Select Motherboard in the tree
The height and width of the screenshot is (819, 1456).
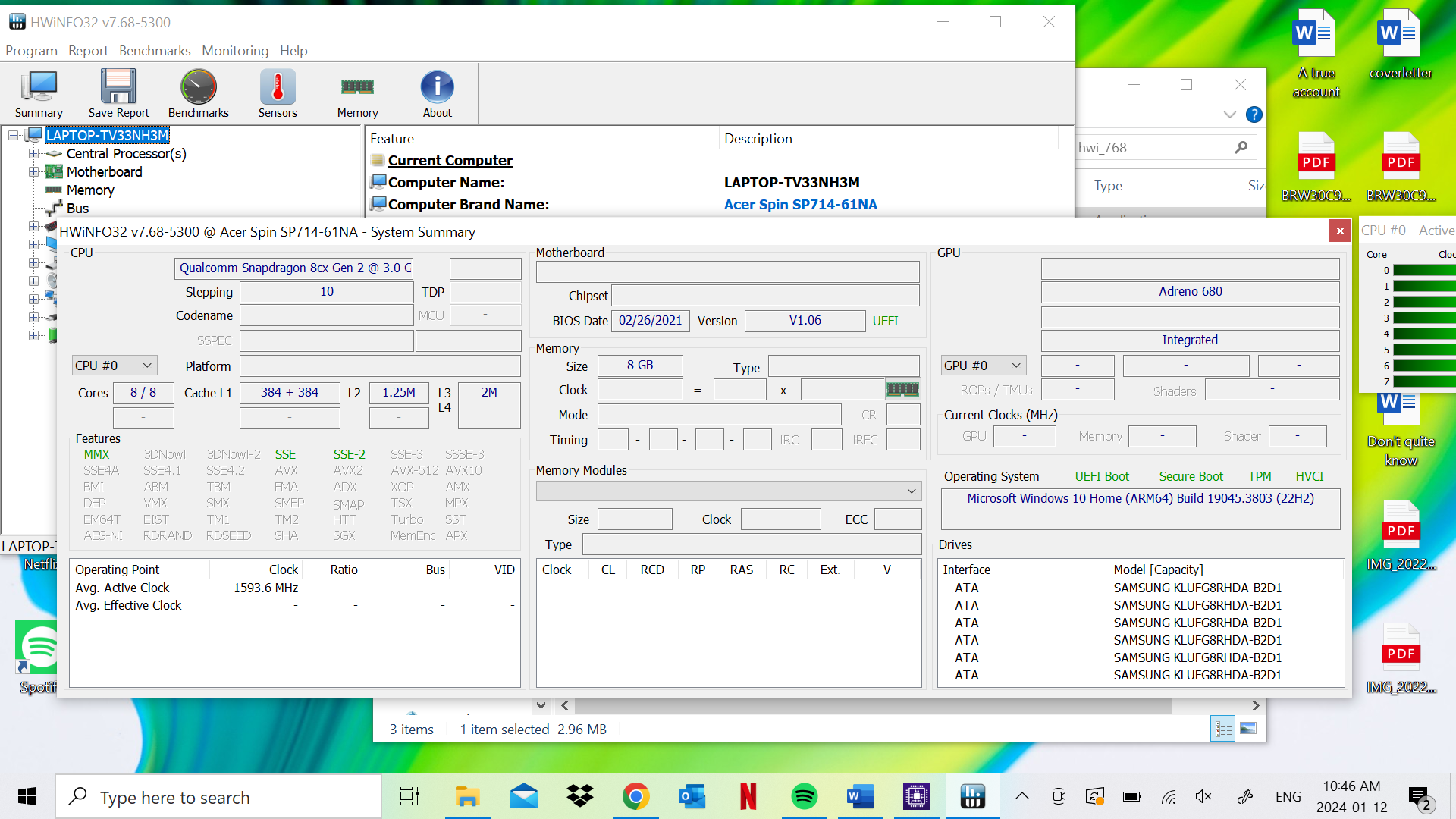104,171
